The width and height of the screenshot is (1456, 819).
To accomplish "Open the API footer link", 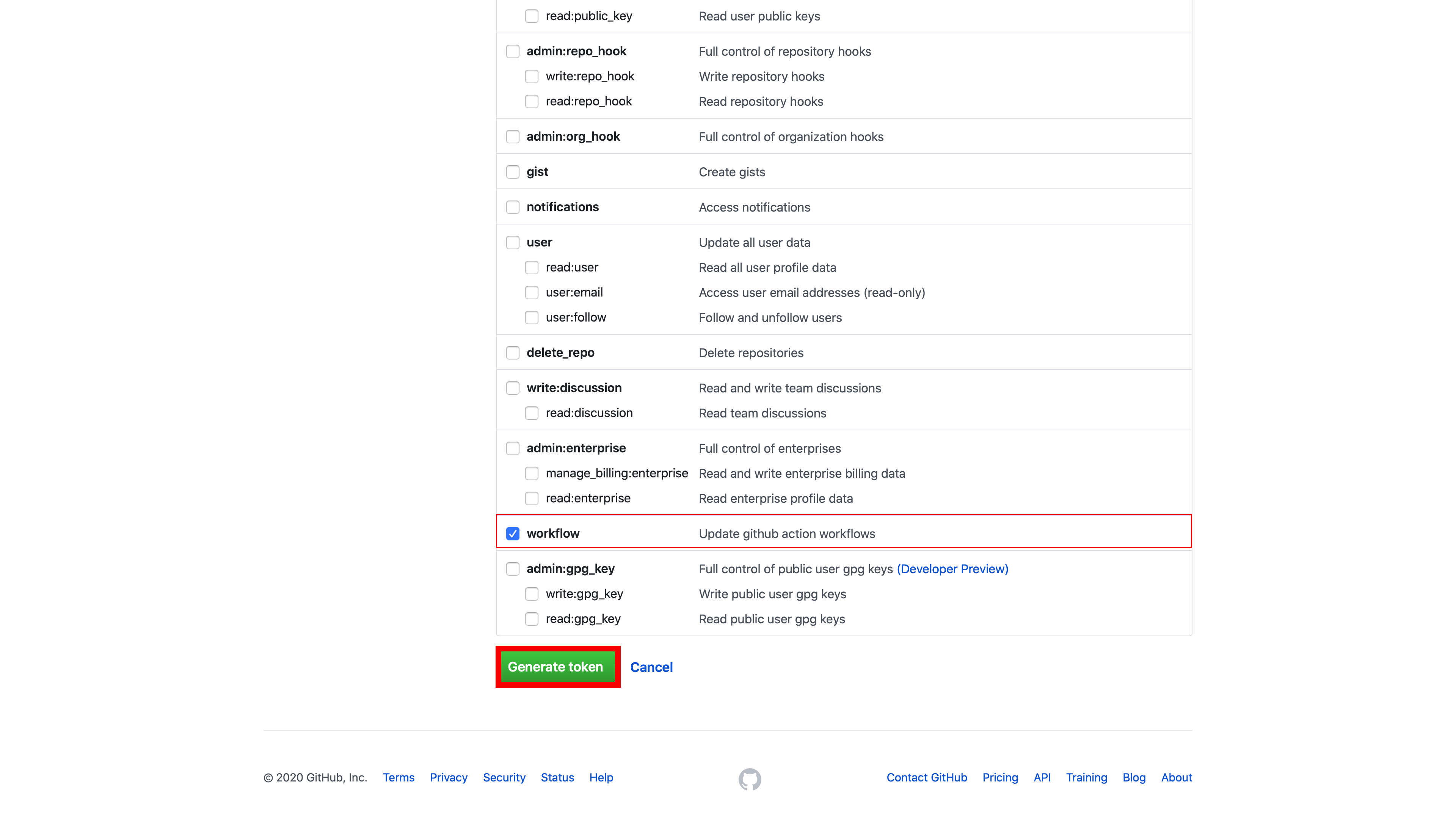I will (x=1042, y=778).
